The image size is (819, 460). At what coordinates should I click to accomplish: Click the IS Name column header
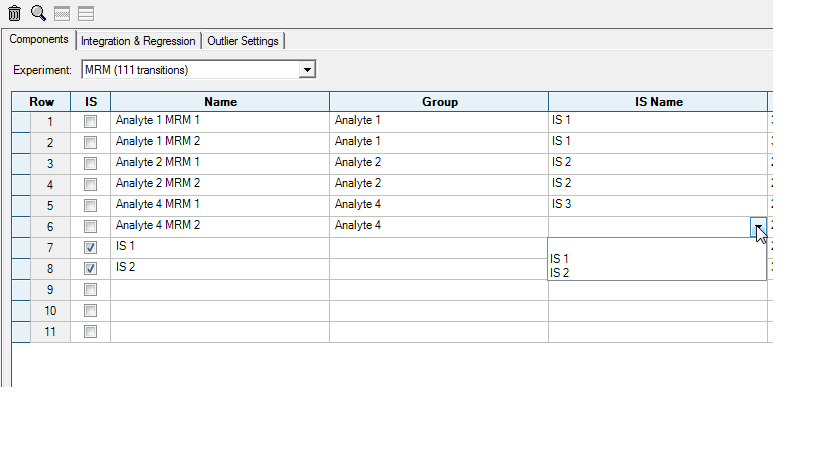point(657,101)
